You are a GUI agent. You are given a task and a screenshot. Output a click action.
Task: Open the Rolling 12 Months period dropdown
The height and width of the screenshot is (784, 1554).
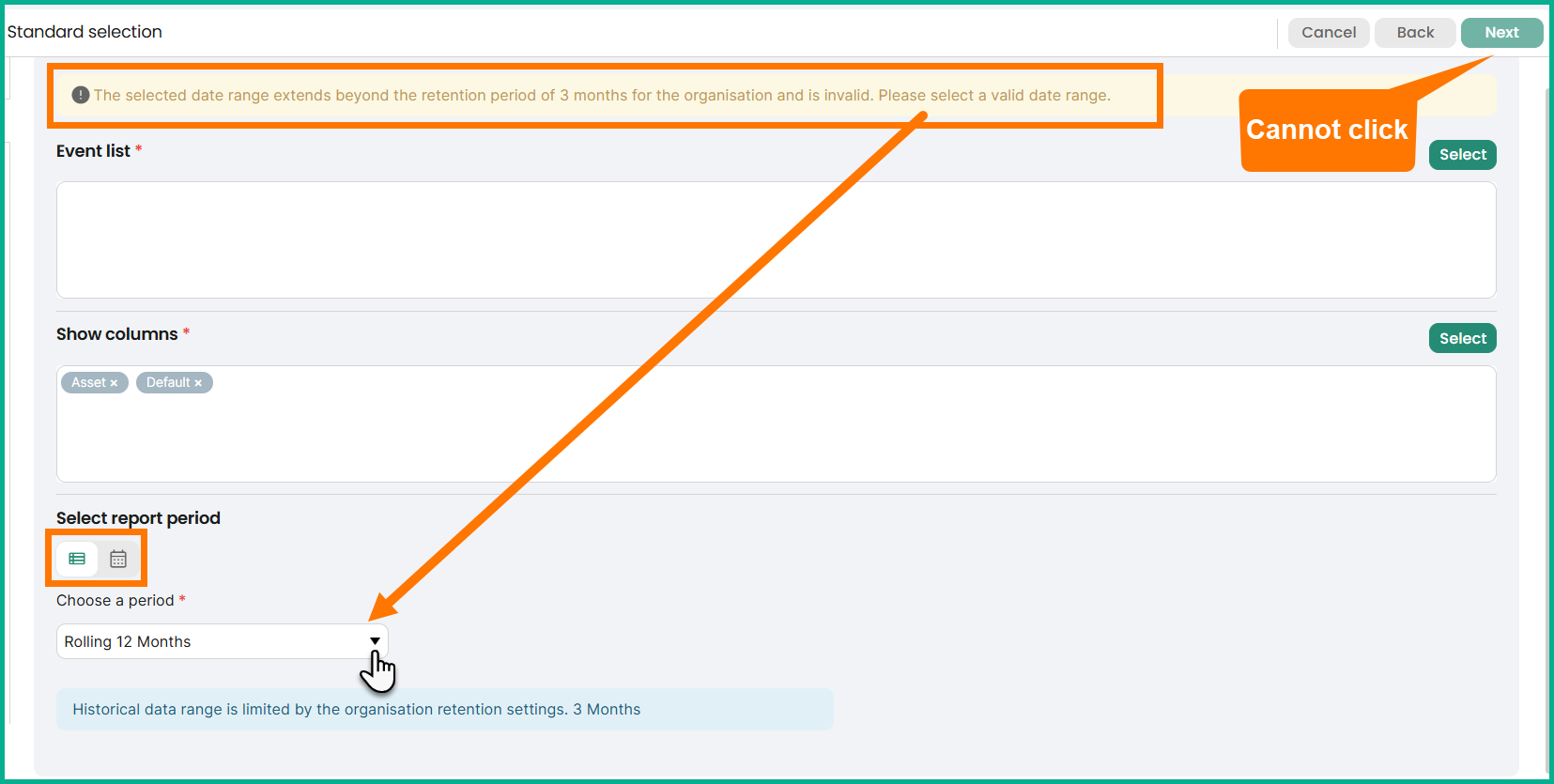coord(222,641)
